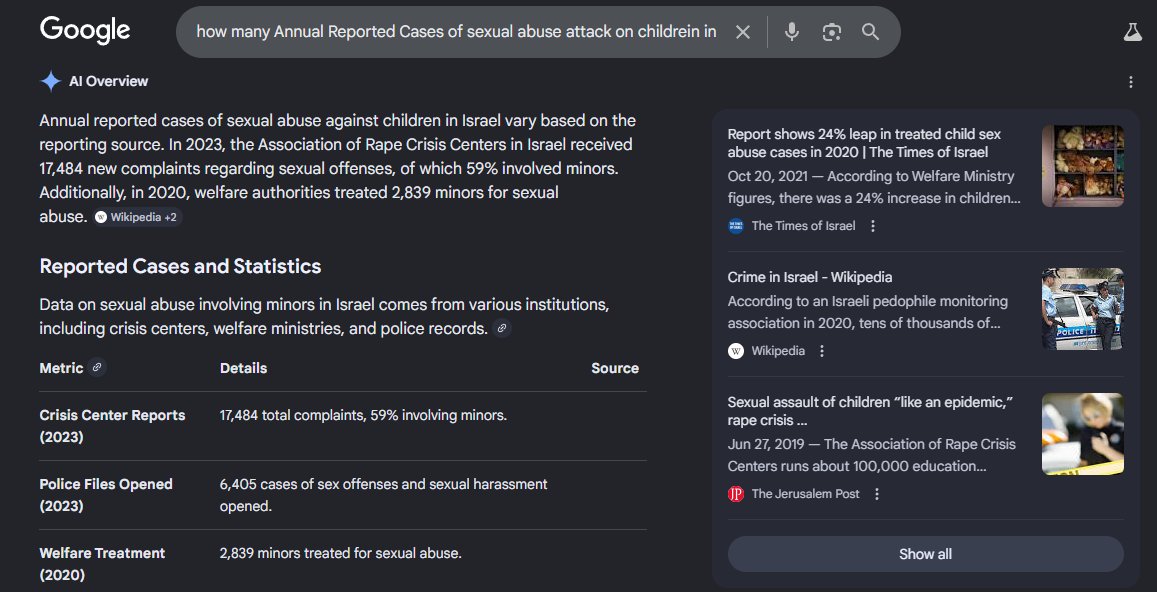Click the police car thumbnail image
The image size is (1157, 592).
coord(1082,309)
